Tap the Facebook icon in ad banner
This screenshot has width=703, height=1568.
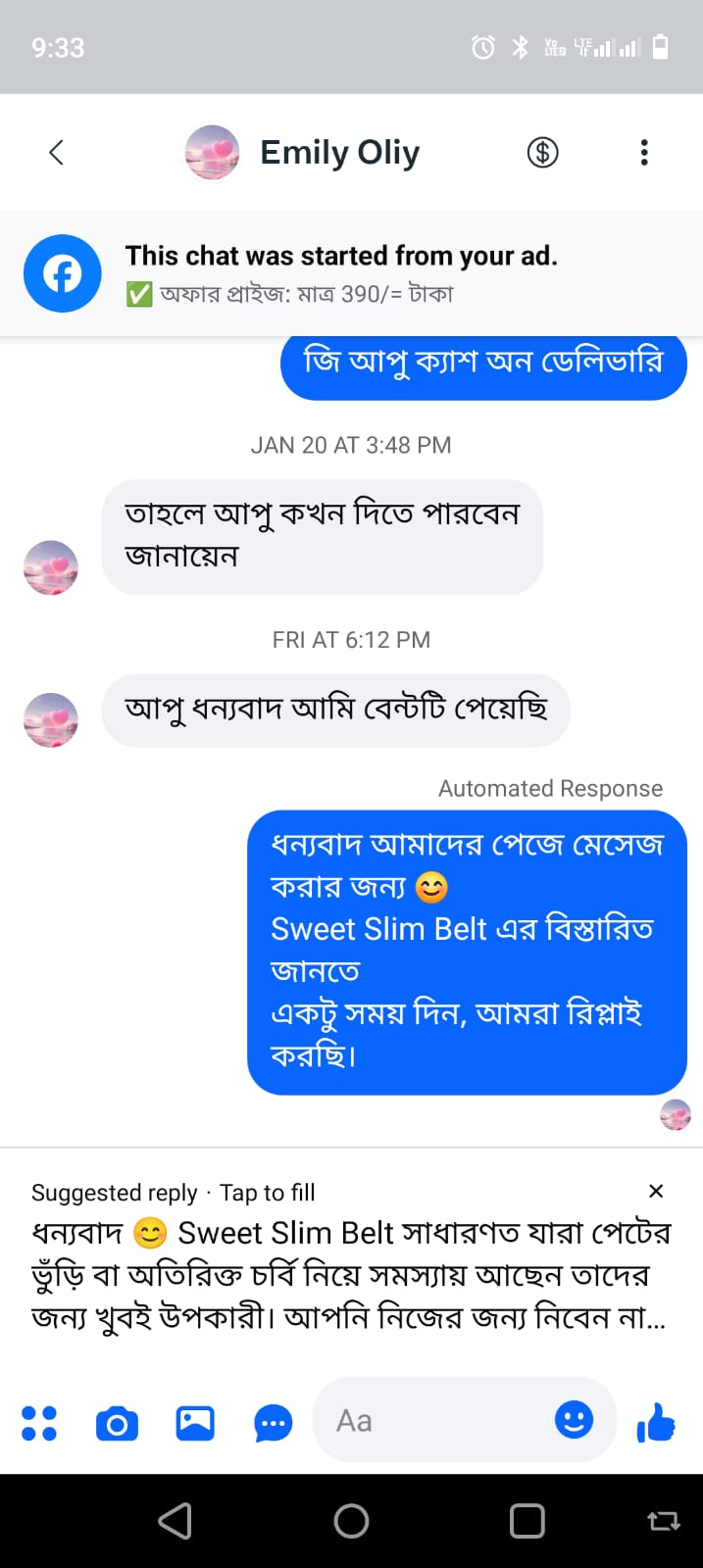[62, 273]
